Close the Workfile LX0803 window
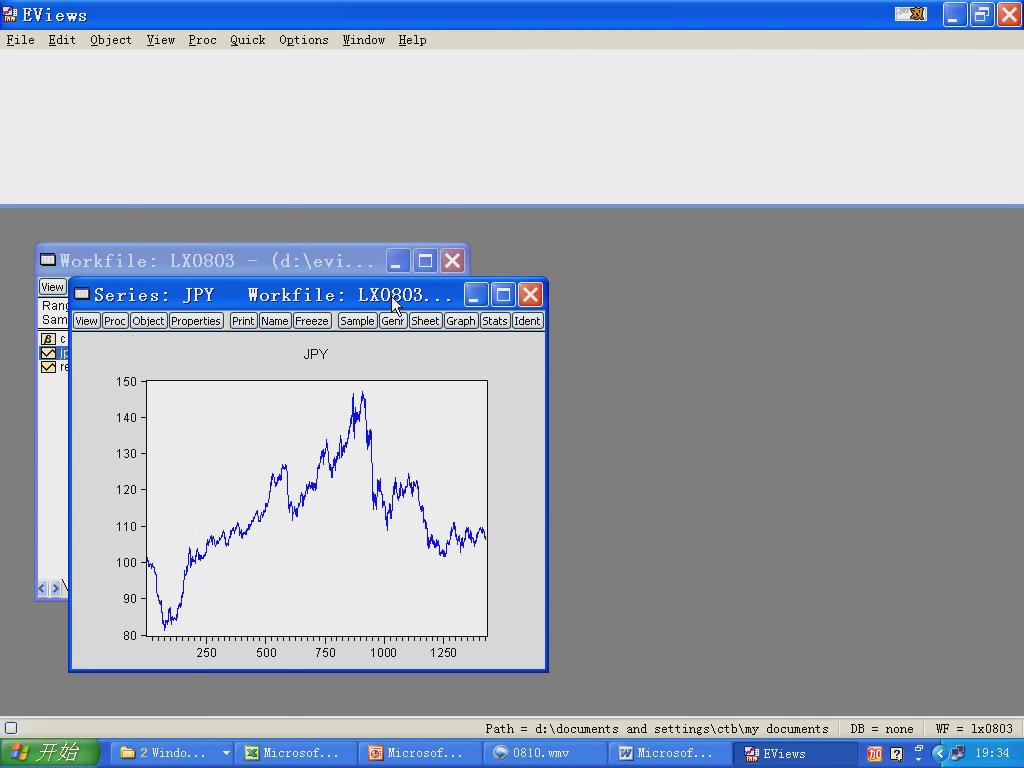 [452, 261]
